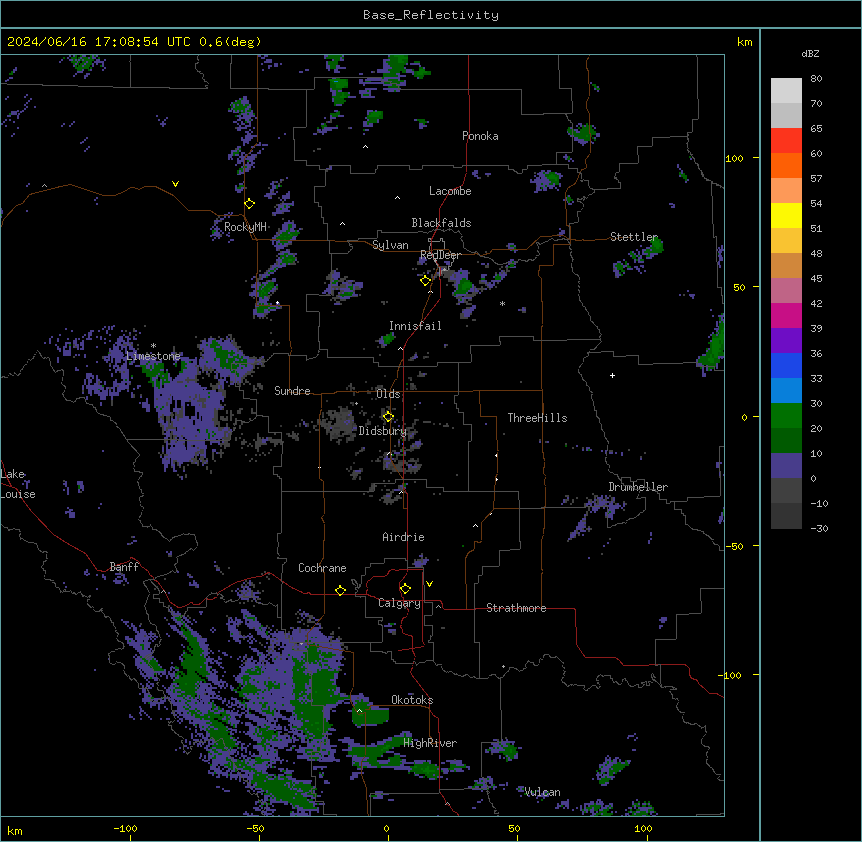Click the -30 value on the dBZ legend
862x842 pixels.
pos(819,529)
